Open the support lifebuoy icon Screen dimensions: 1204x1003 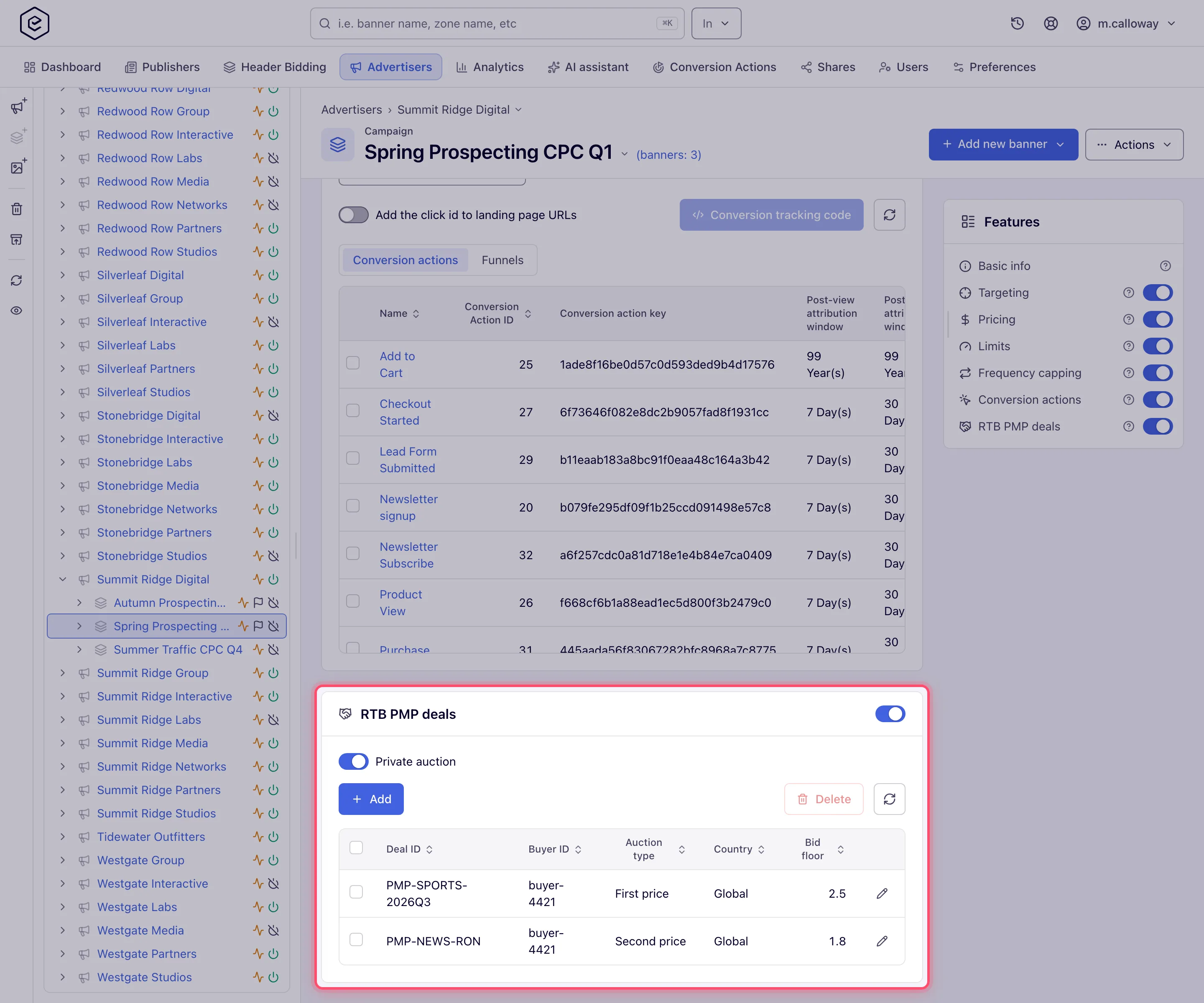[1050, 23]
